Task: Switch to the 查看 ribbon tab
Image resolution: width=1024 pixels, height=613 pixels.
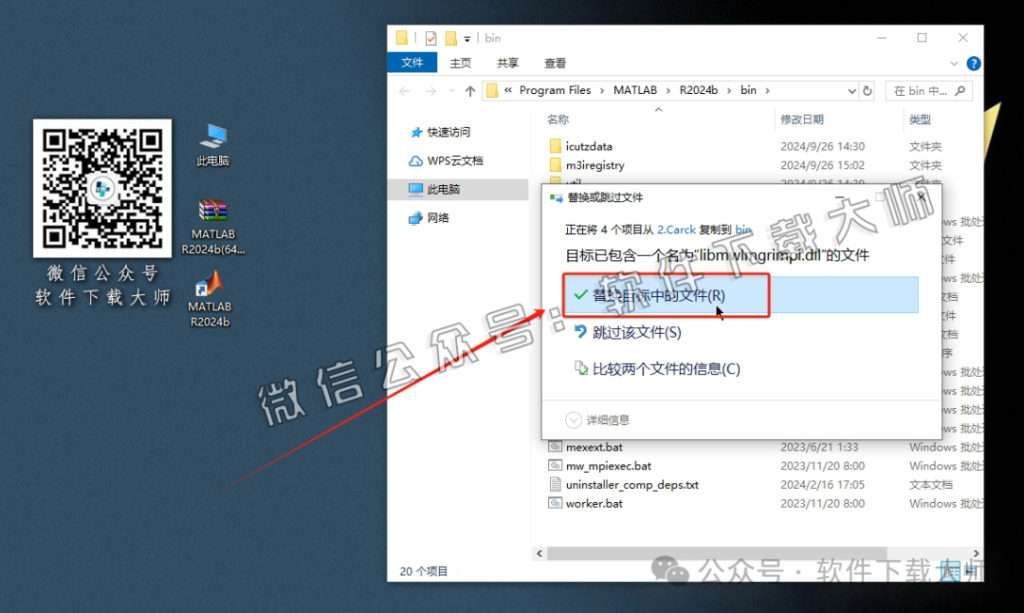Action: pos(555,62)
